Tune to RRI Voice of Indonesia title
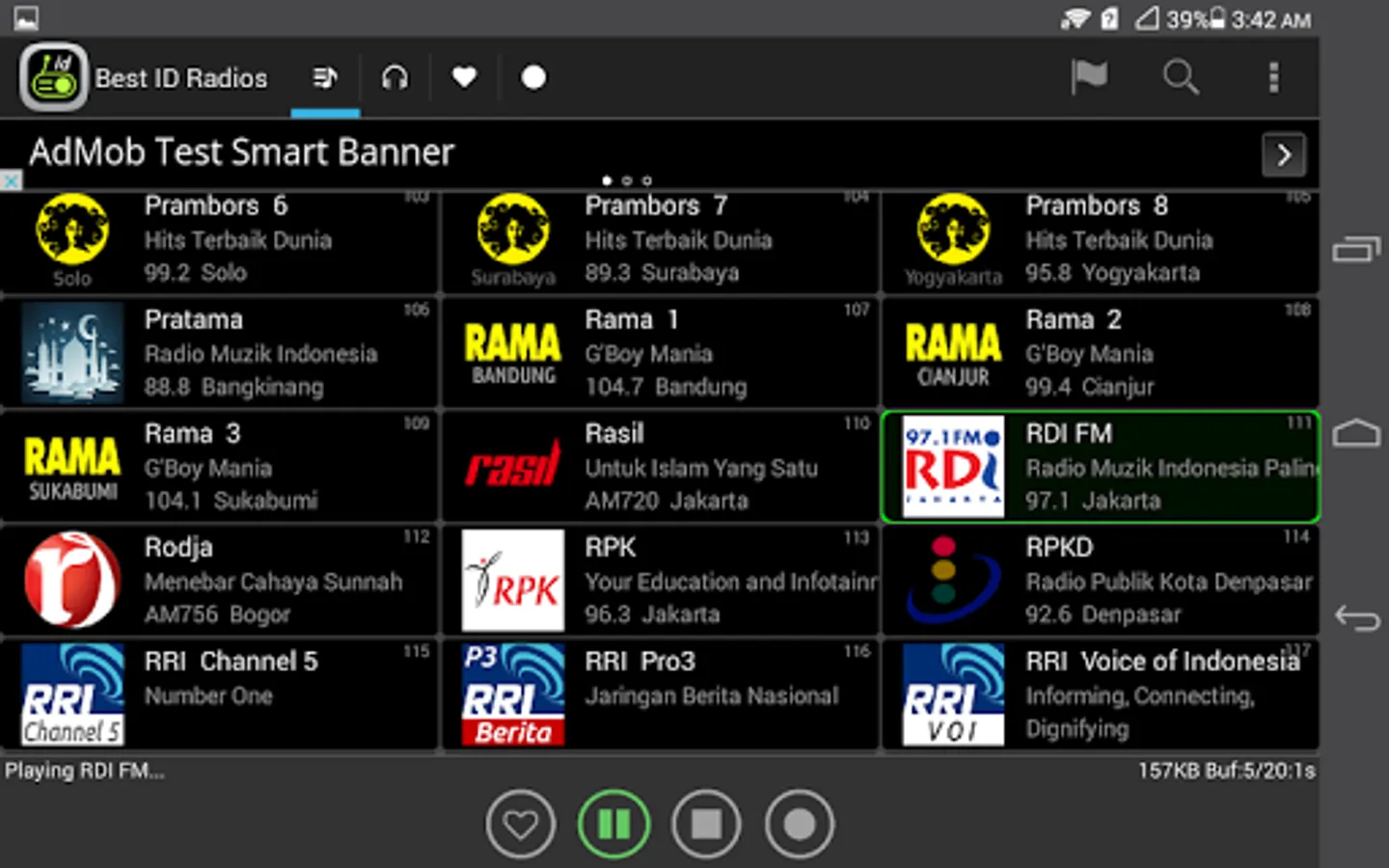 pyautogui.click(x=1162, y=661)
